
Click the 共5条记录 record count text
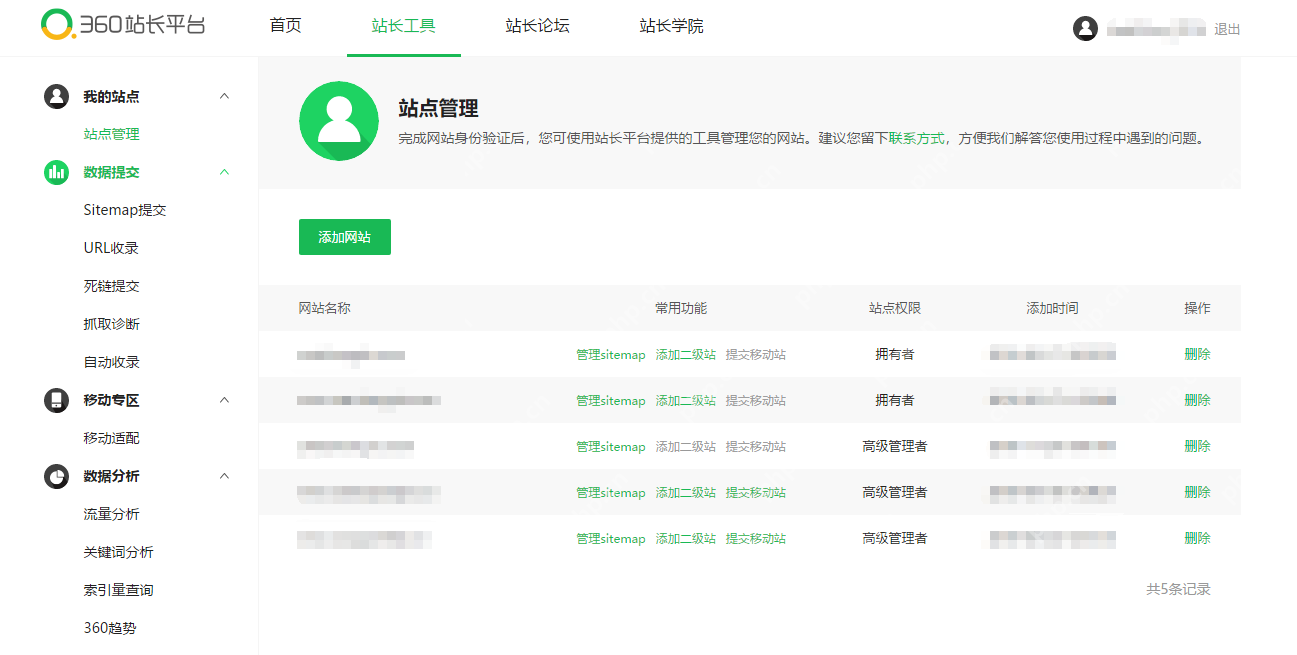click(1178, 590)
